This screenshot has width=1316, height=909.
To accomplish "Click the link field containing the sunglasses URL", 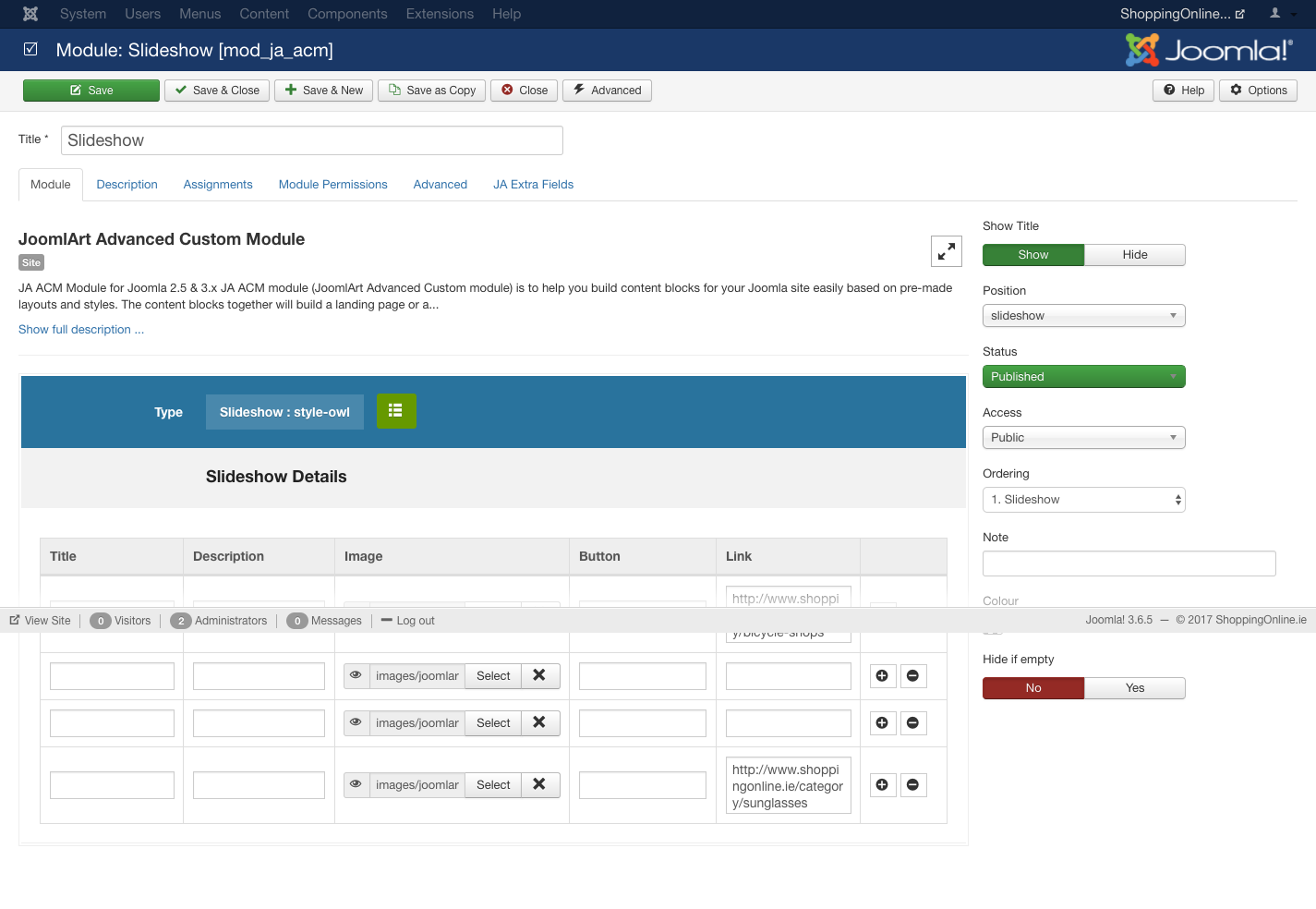I will click(x=789, y=786).
